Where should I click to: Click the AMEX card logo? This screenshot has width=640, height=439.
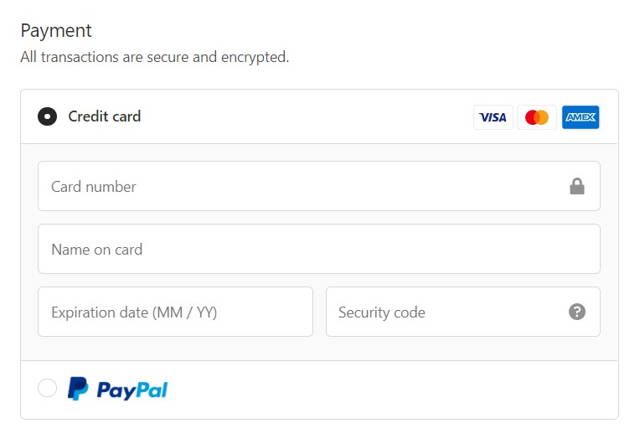pos(580,118)
